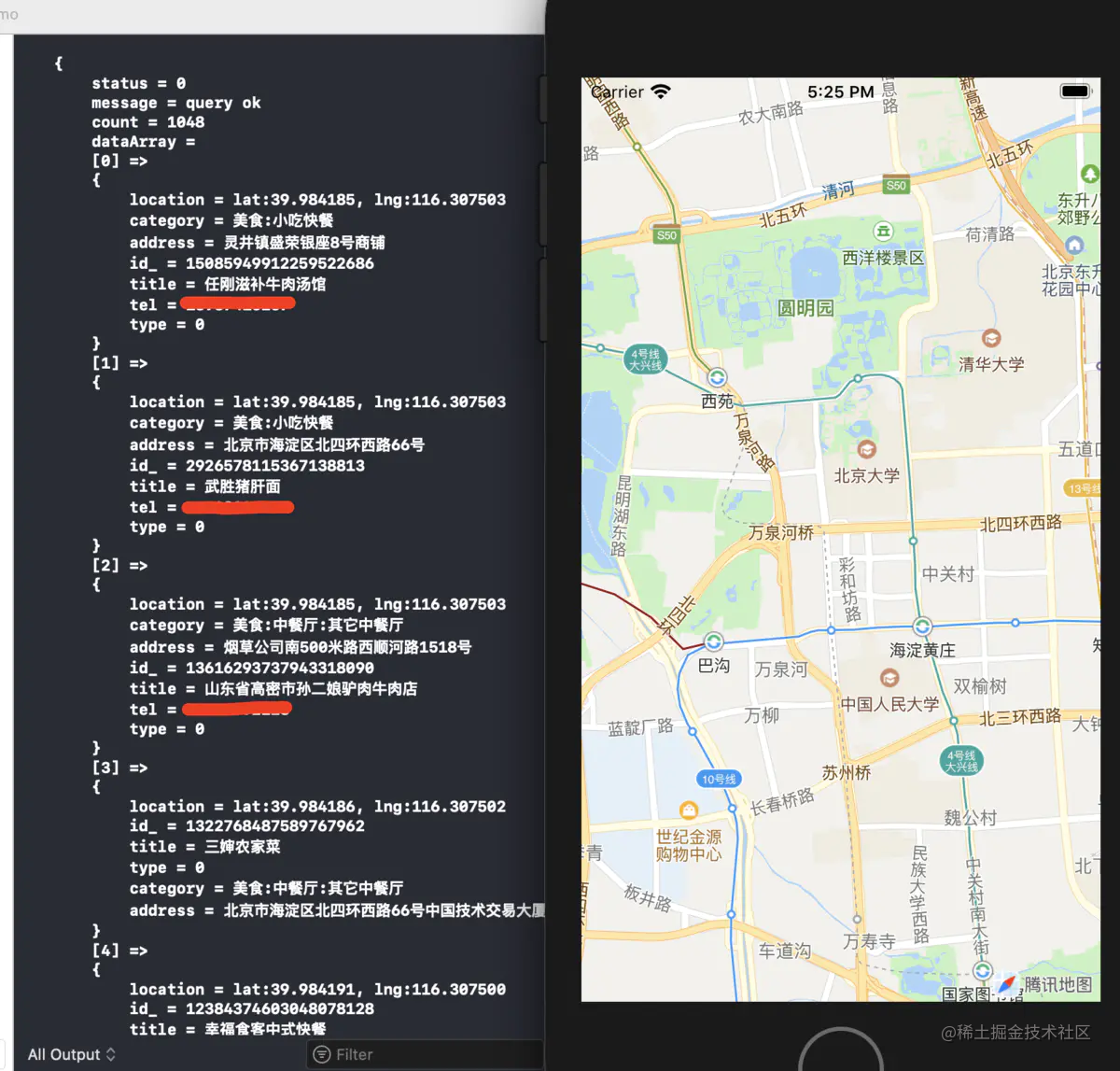
Task: Tap the 腾讯地图 logo
Action: coord(1058,984)
